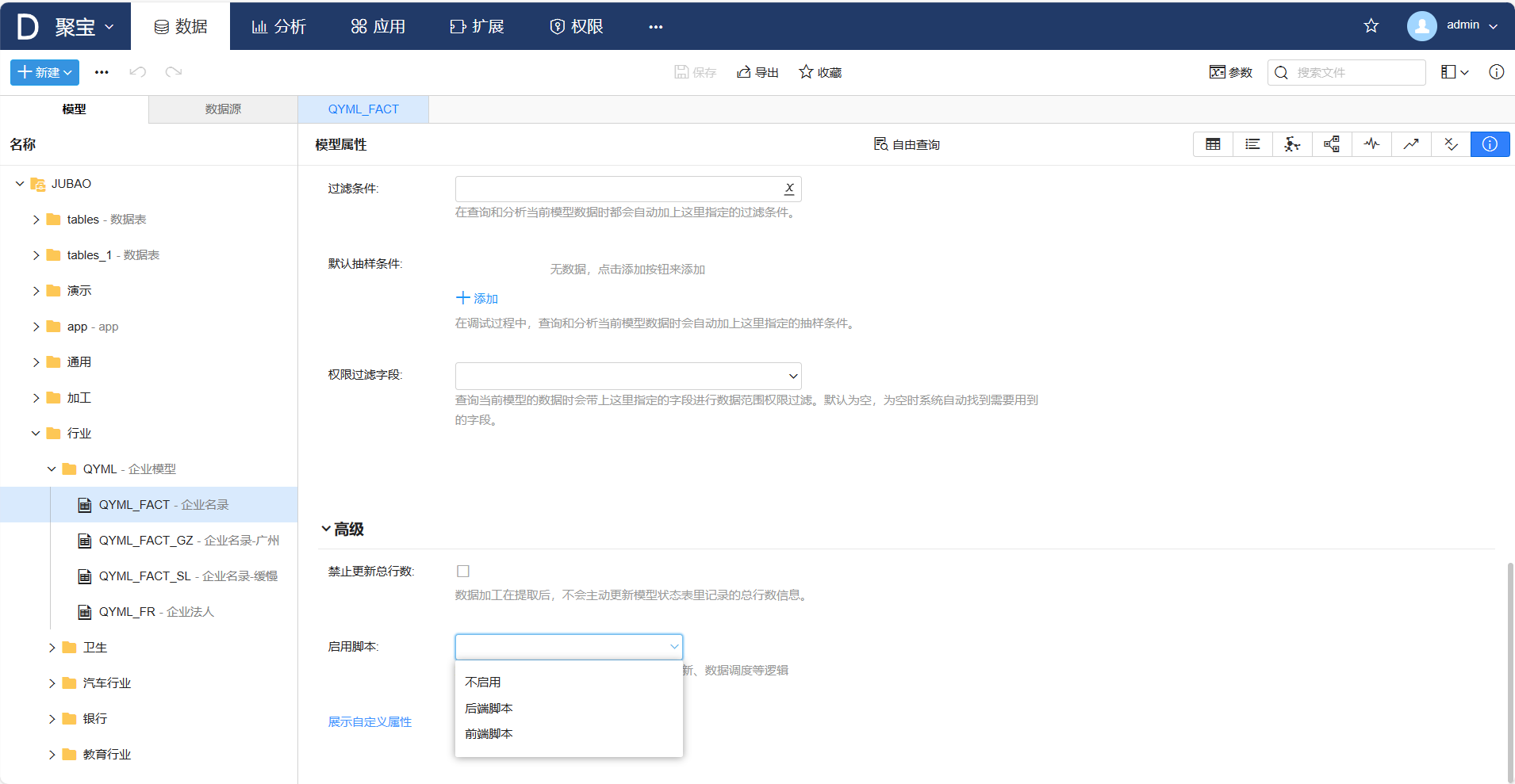Click the search magnifier icon
Image resolution: width=1515 pixels, height=784 pixels.
coord(1281,73)
